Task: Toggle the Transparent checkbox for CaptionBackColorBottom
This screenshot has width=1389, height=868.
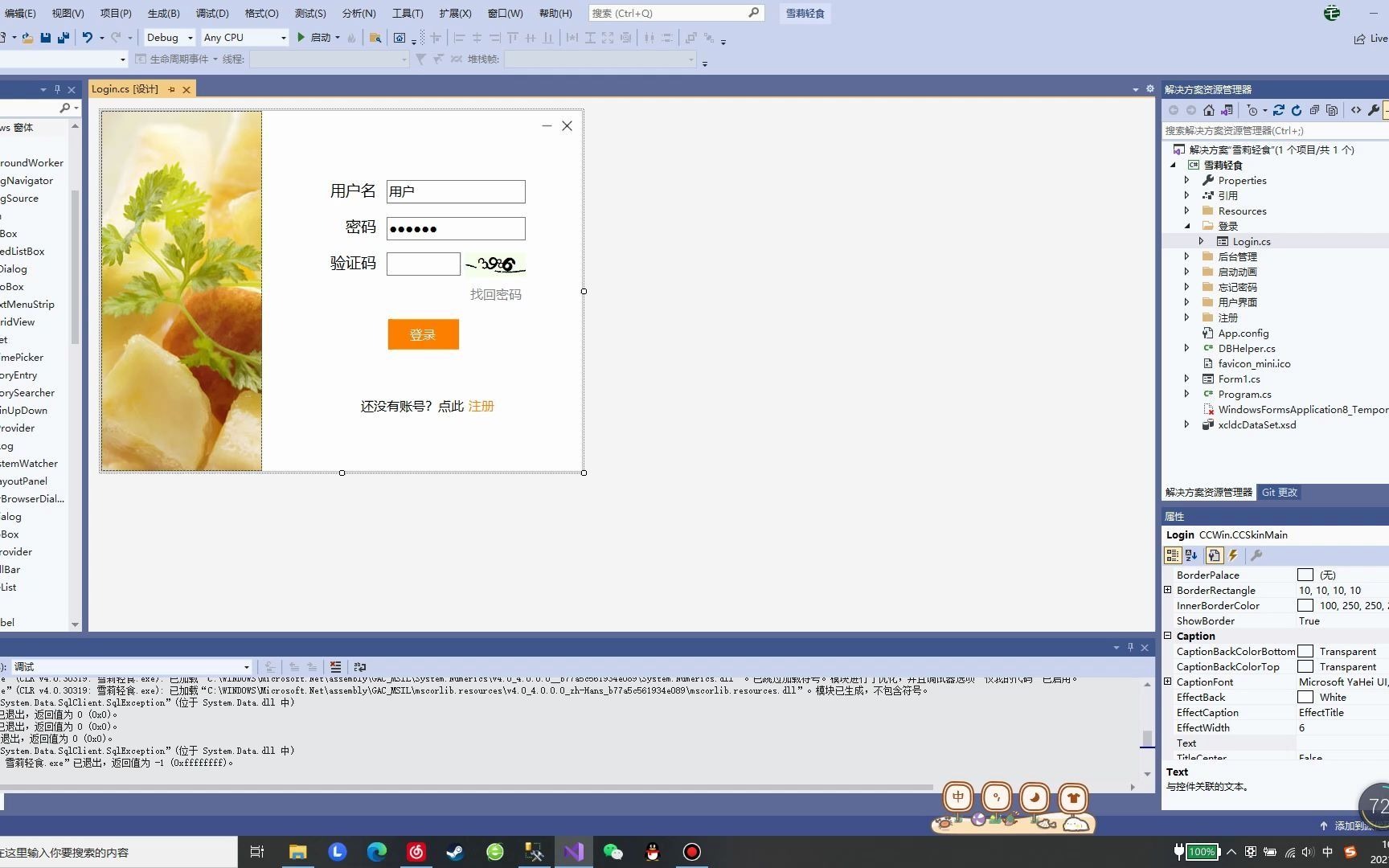Action: tap(1305, 651)
